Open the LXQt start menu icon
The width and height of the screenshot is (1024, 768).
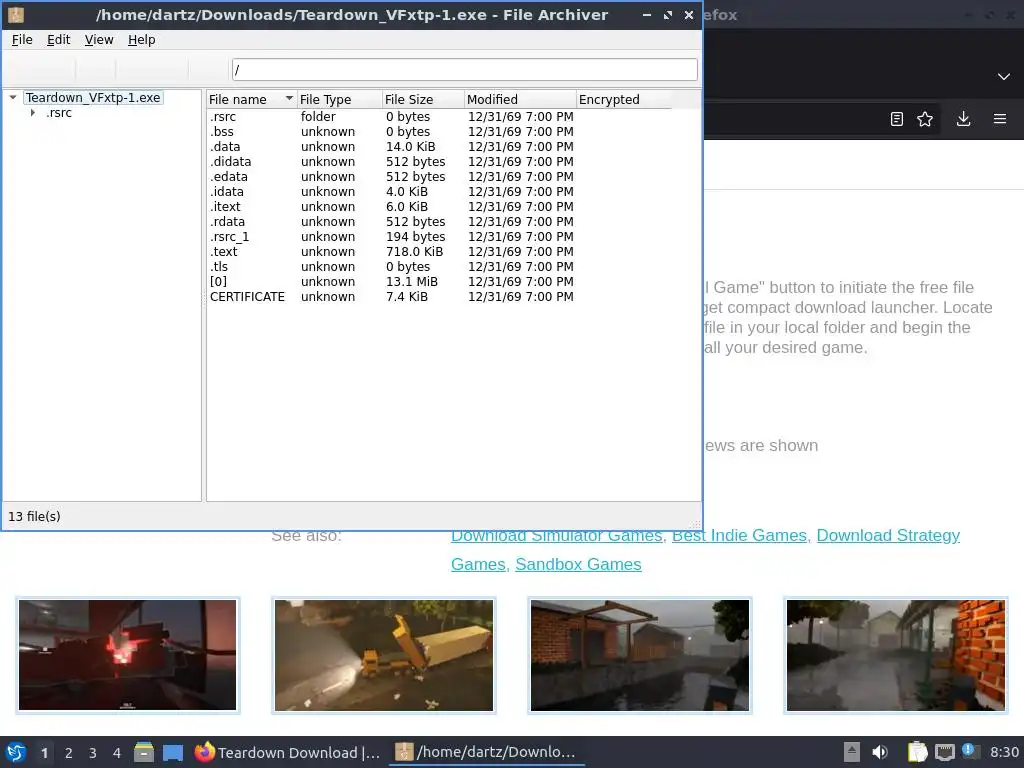pyautogui.click(x=16, y=752)
